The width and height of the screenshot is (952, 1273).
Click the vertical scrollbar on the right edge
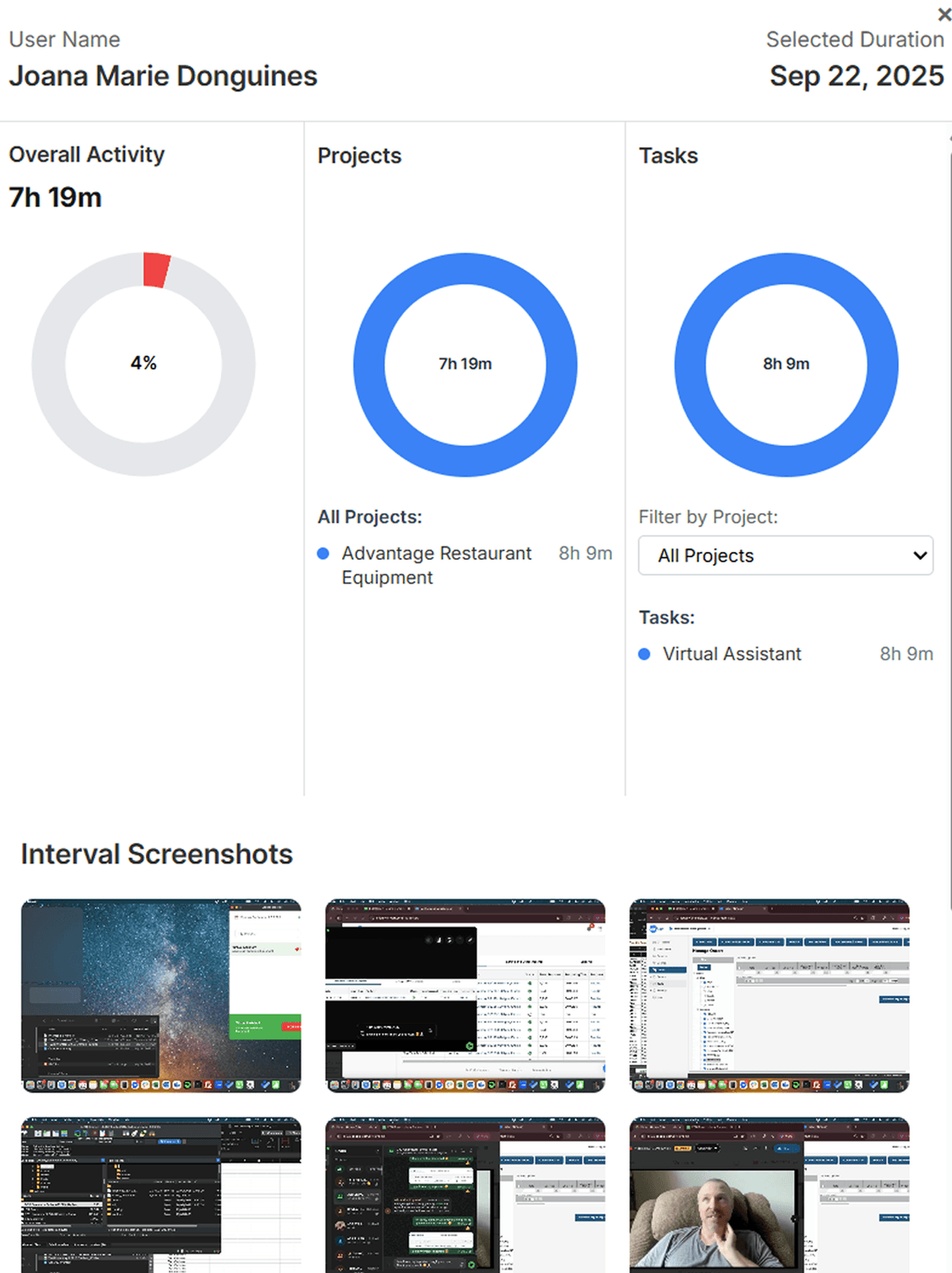pyautogui.click(x=949, y=529)
